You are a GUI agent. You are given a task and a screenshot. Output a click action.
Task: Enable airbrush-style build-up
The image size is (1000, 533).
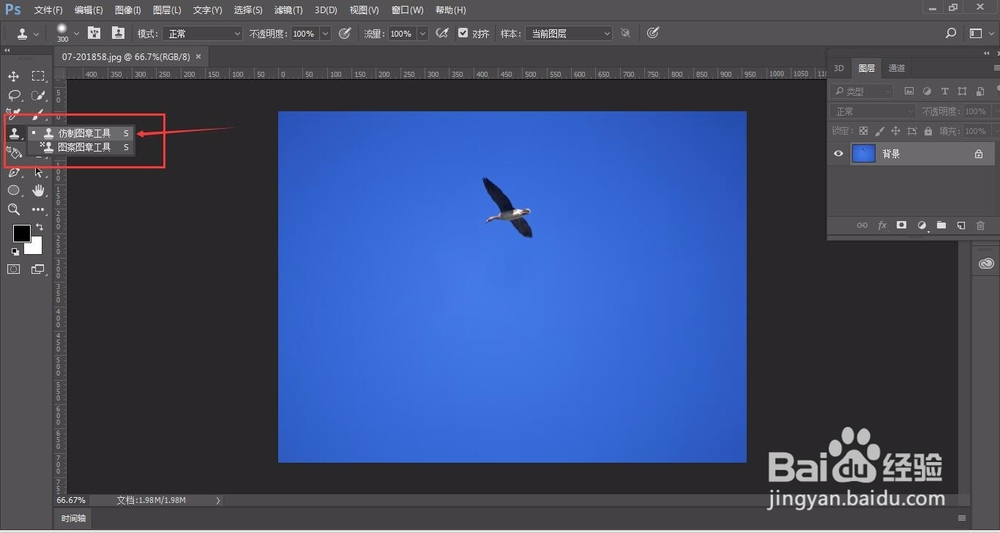[x=441, y=33]
